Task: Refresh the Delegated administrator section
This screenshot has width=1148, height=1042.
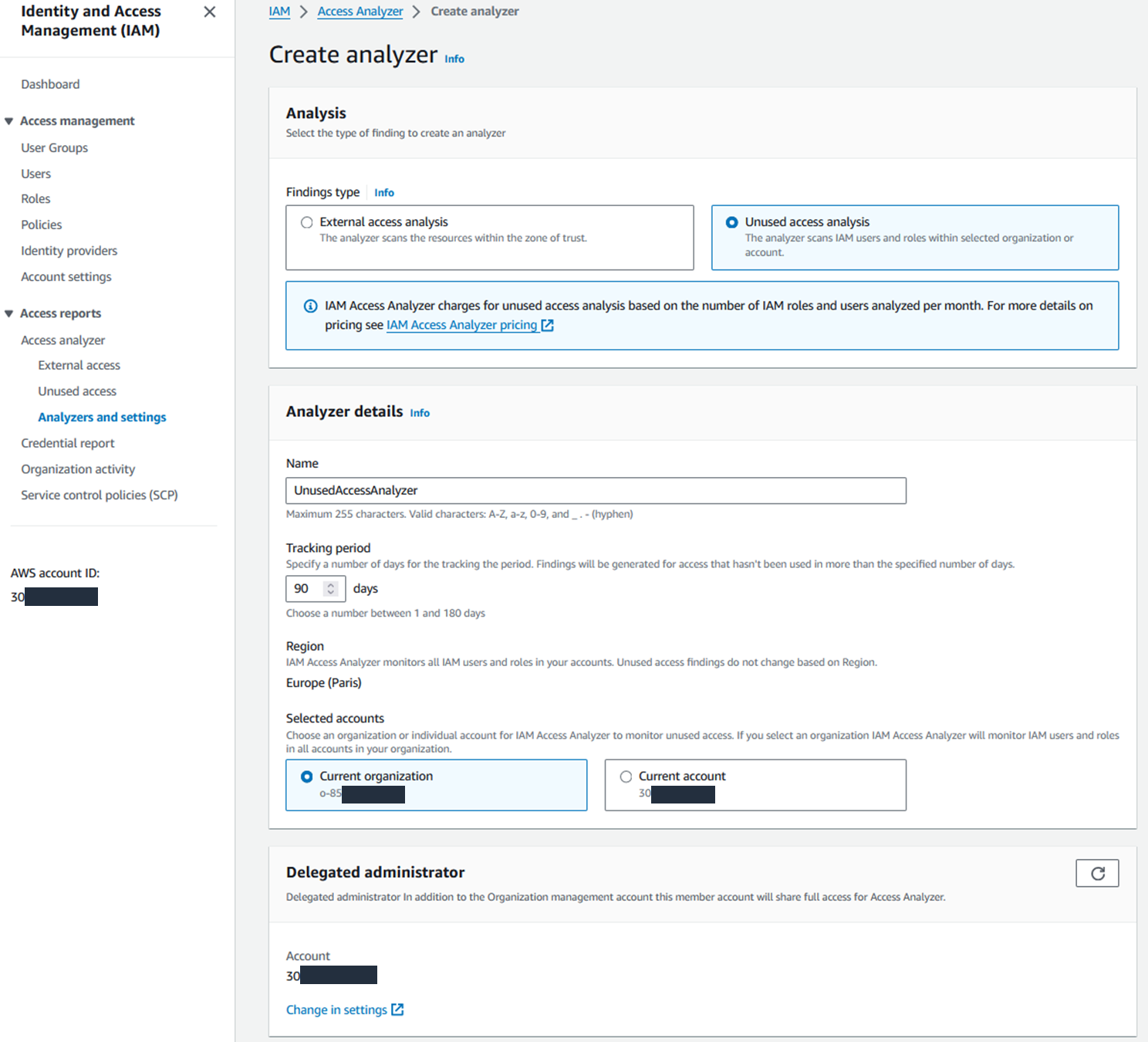Action: point(1097,873)
